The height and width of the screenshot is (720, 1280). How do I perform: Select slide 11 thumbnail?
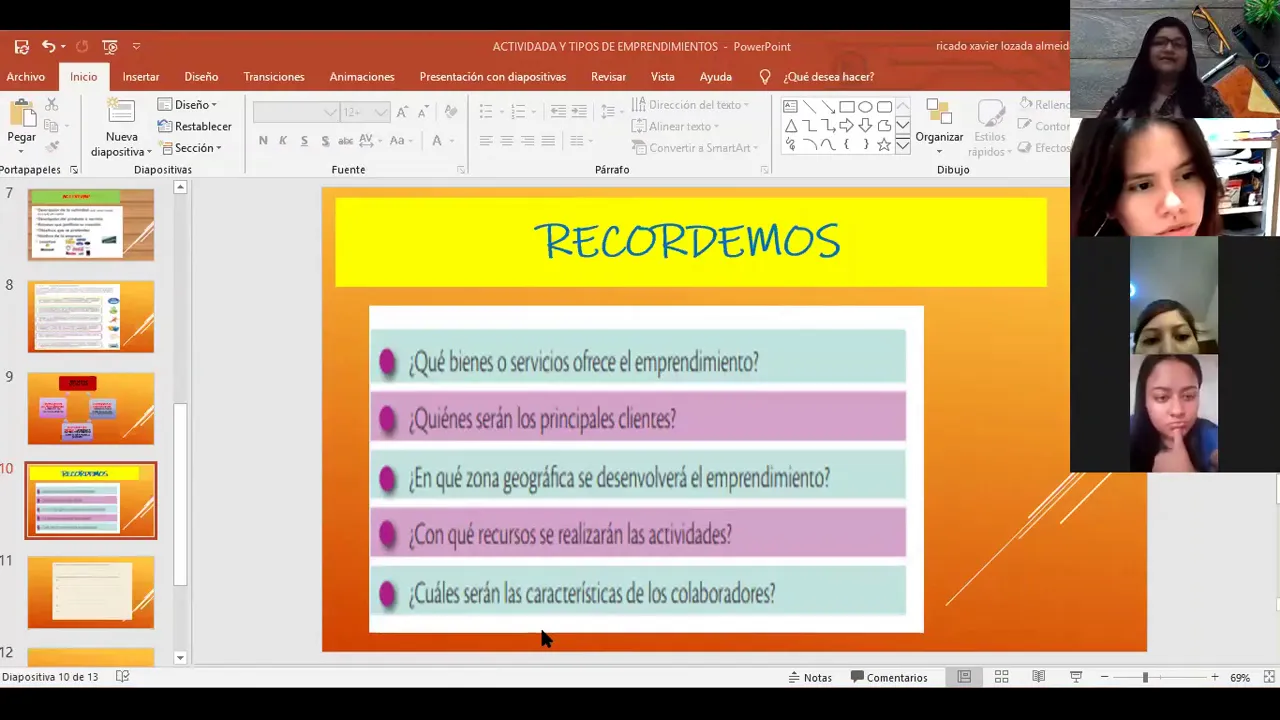91,592
